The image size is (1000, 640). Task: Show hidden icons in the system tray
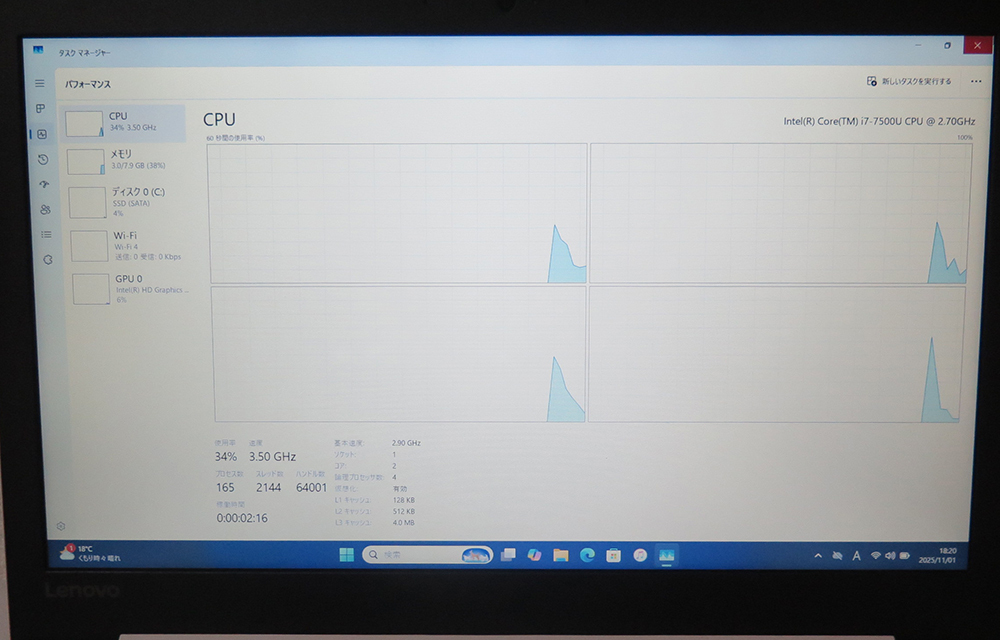817,553
